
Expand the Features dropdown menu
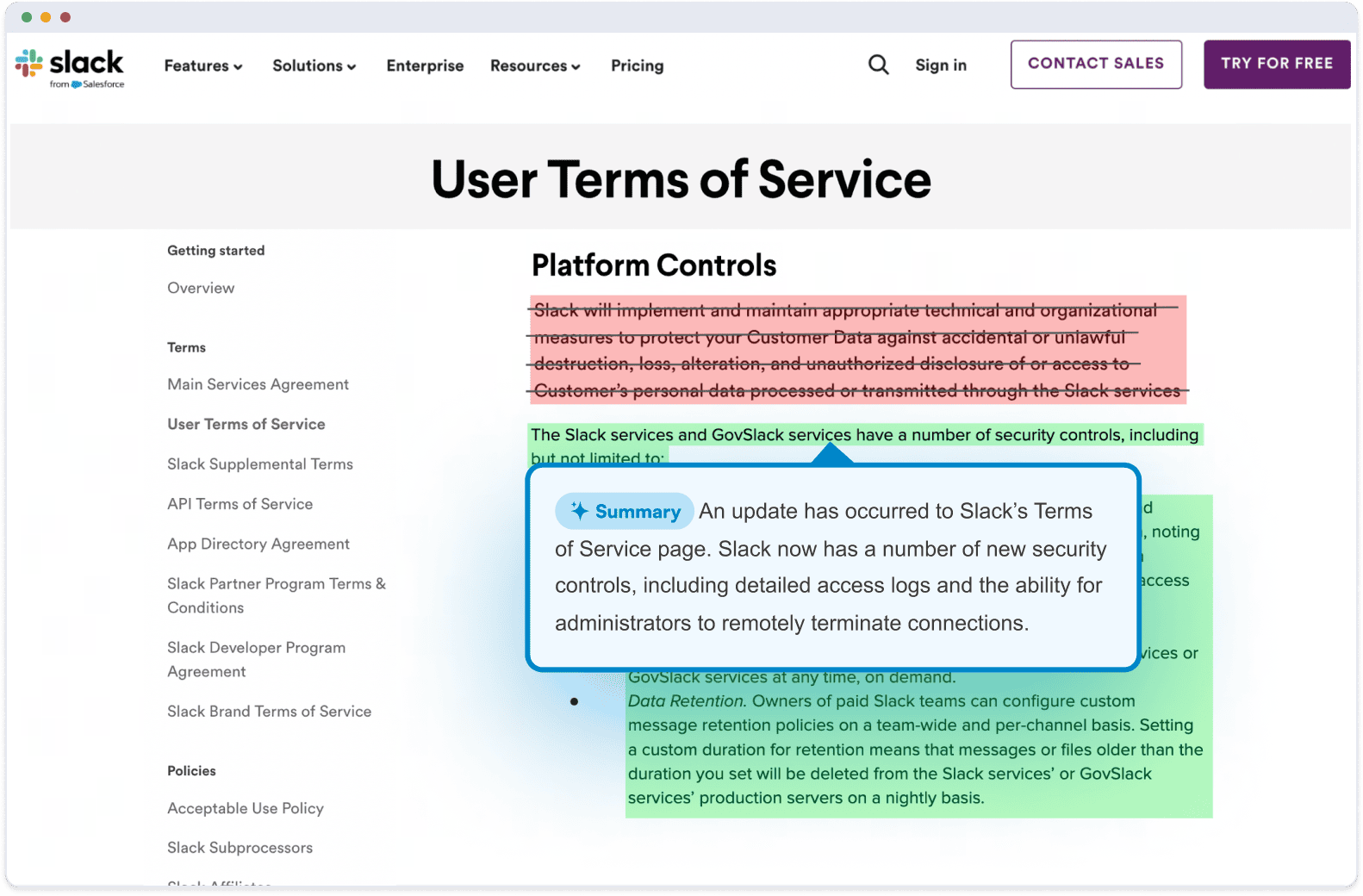coord(203,65)
